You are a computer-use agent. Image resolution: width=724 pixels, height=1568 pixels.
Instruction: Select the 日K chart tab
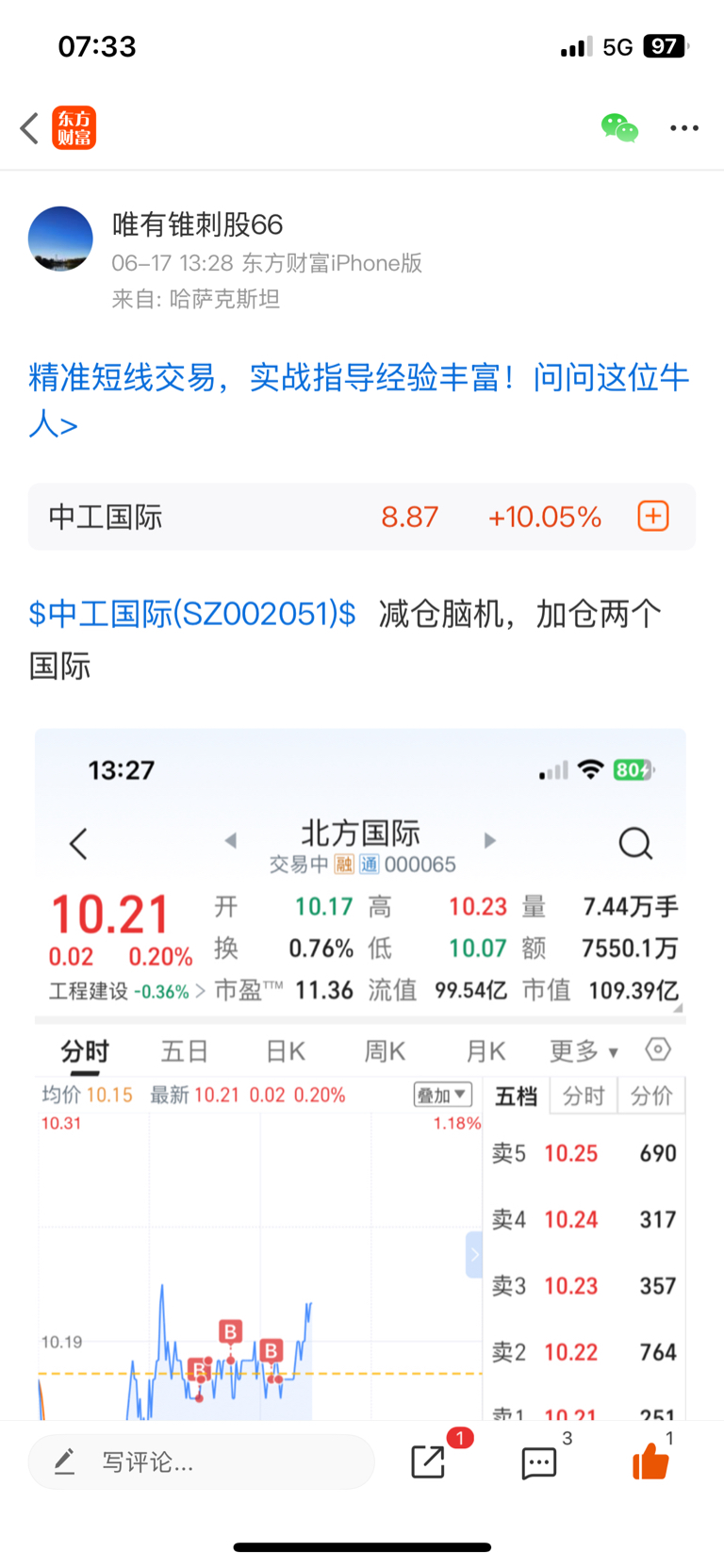tap(286, 1050)
